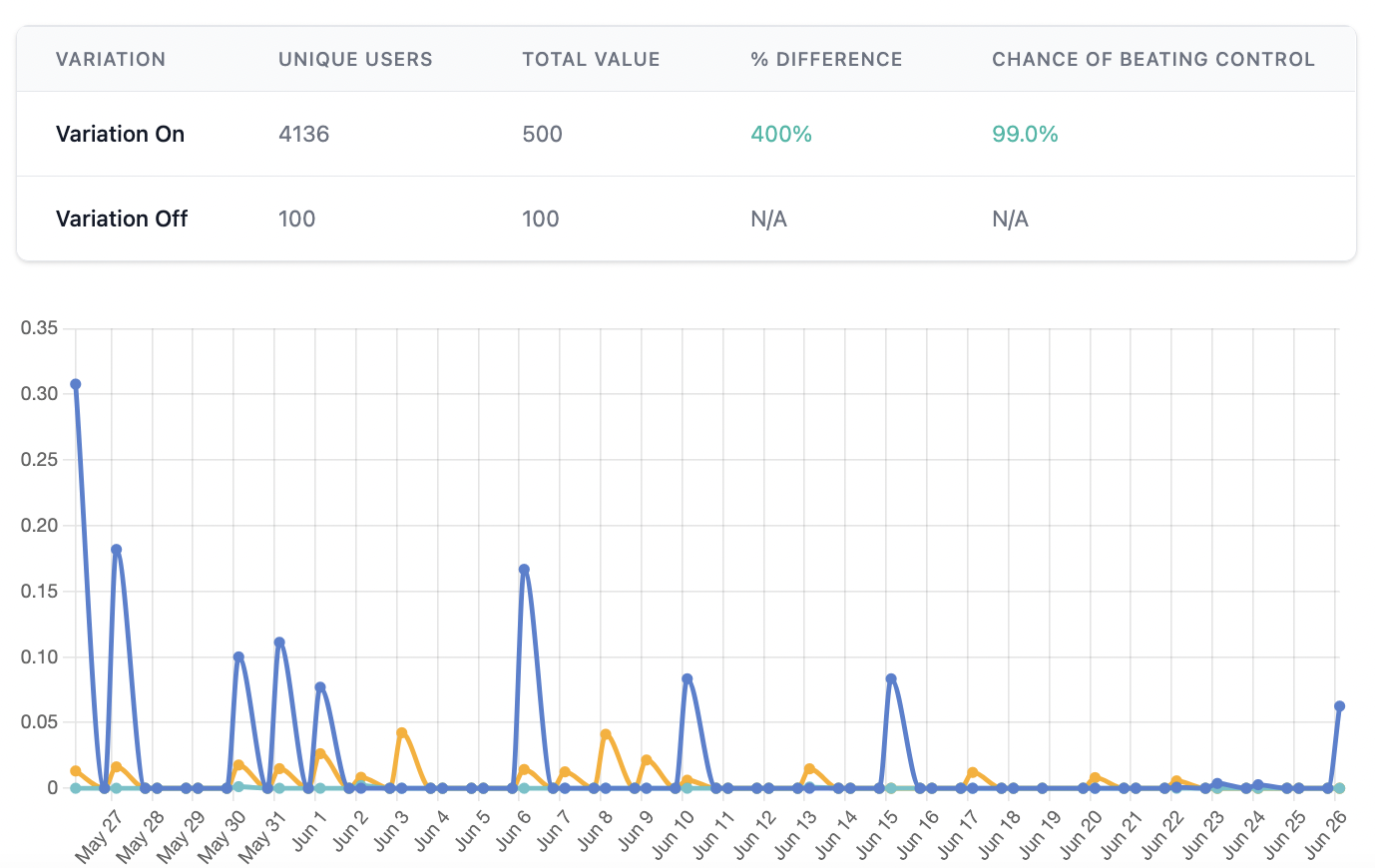Select the blue peak at May 31
Viewport: 1375px width, 868px height.
click(279, 643)
